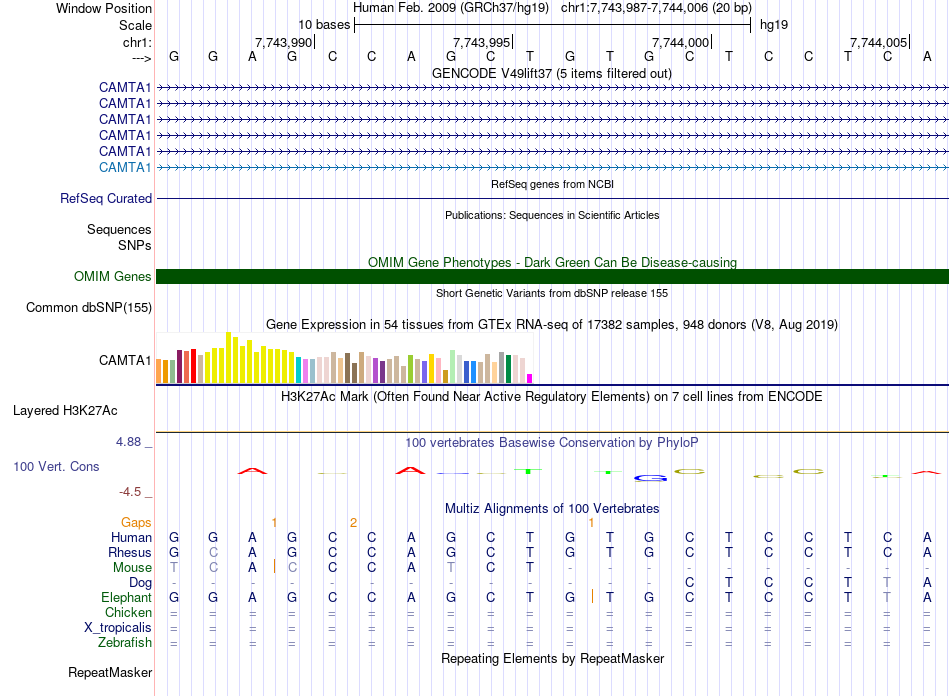Click the 7,743,990 ruler position marker
Image resolution: width=950 pixels, height=696 pixels.
coord(284,42)
